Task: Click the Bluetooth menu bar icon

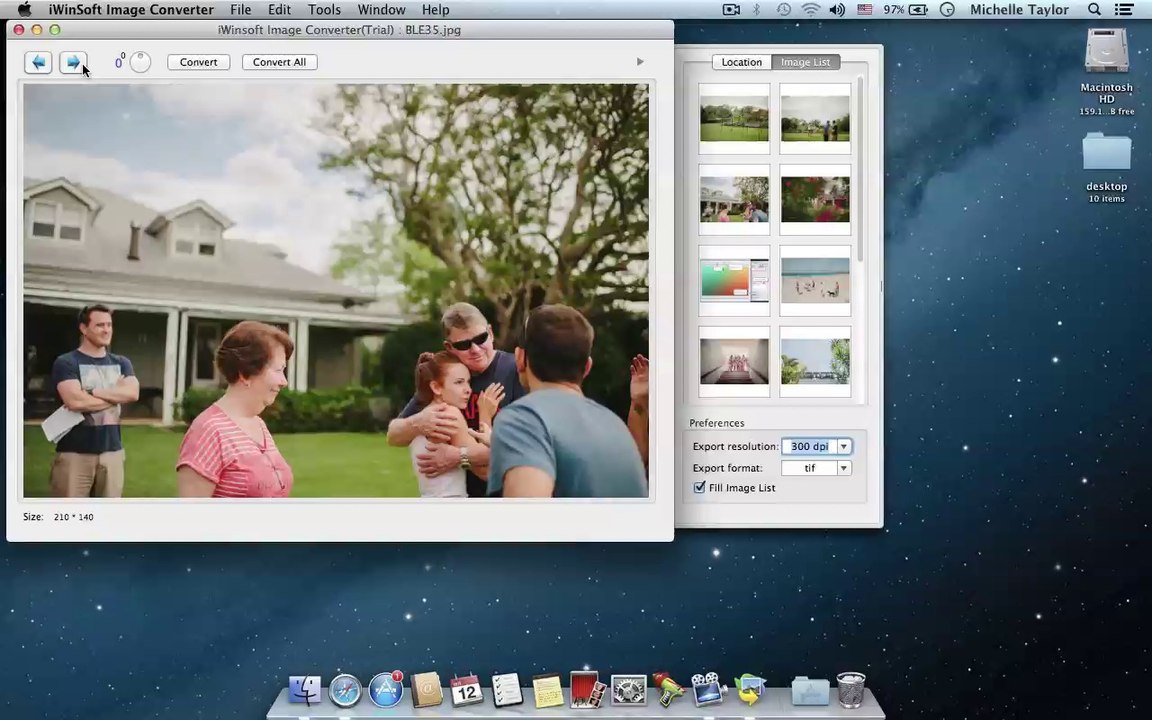Action: click(757, 10)
